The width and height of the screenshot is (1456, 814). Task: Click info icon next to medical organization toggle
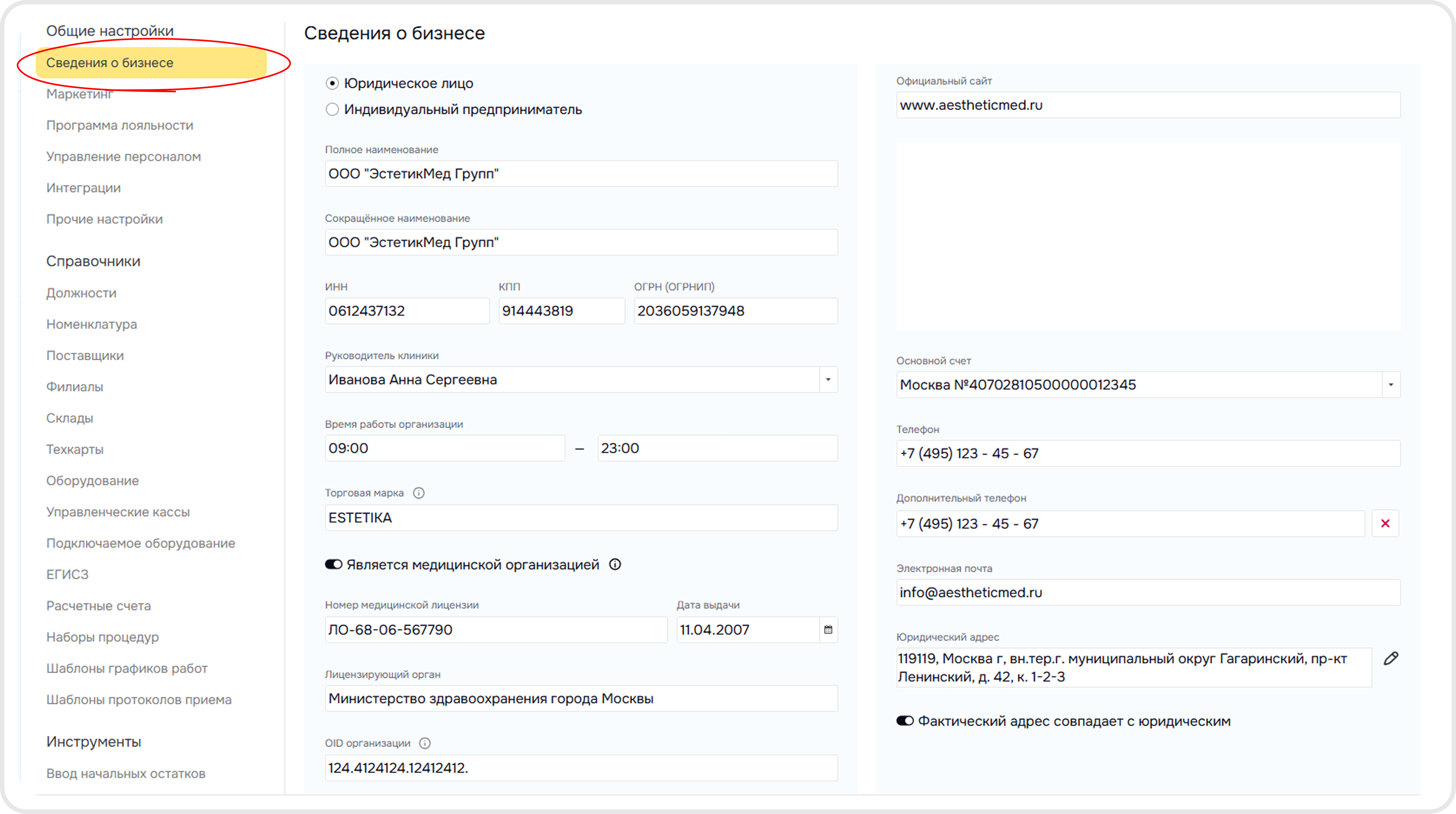615,564
